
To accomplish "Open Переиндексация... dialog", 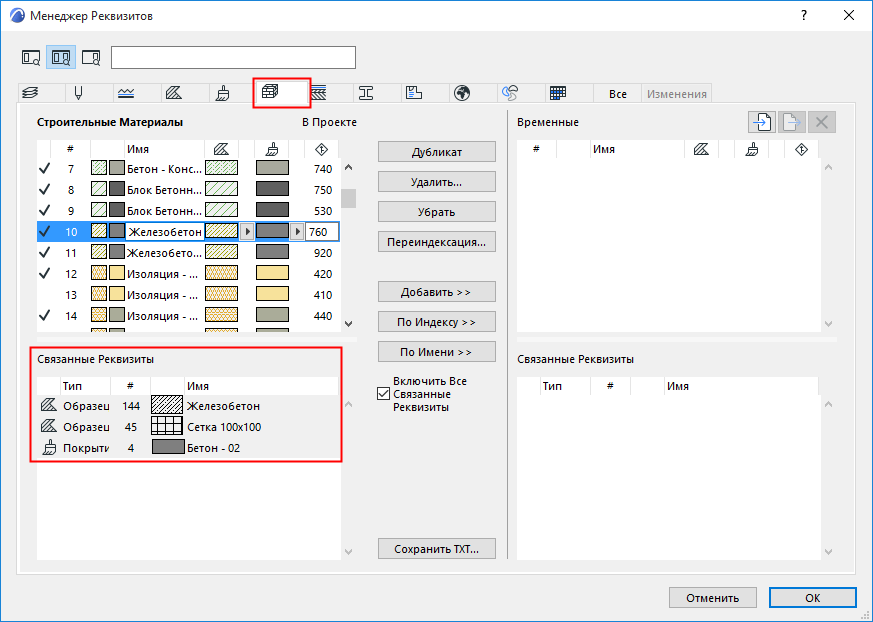I will 436,242.
